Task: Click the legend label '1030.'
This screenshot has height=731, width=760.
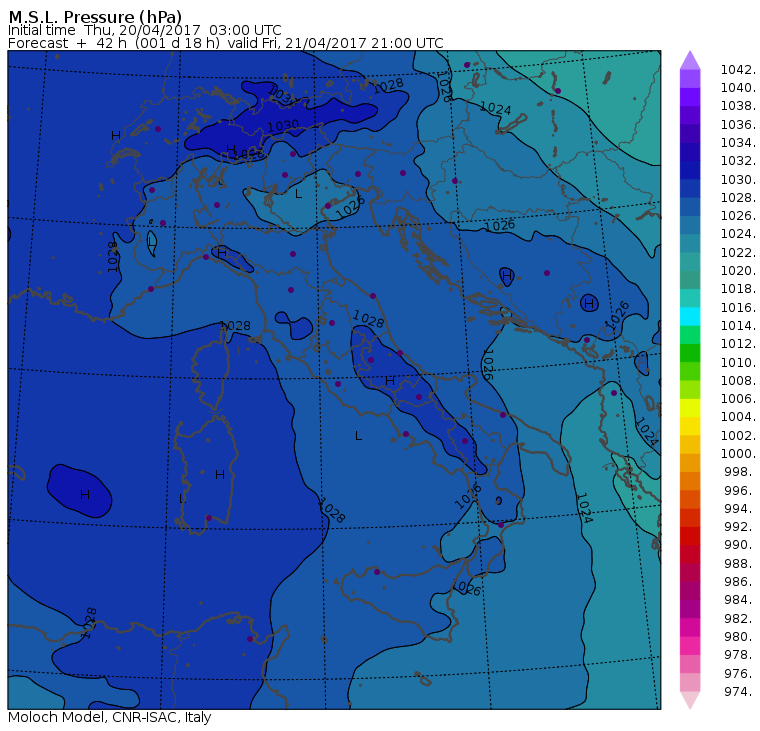Action: 738,179
